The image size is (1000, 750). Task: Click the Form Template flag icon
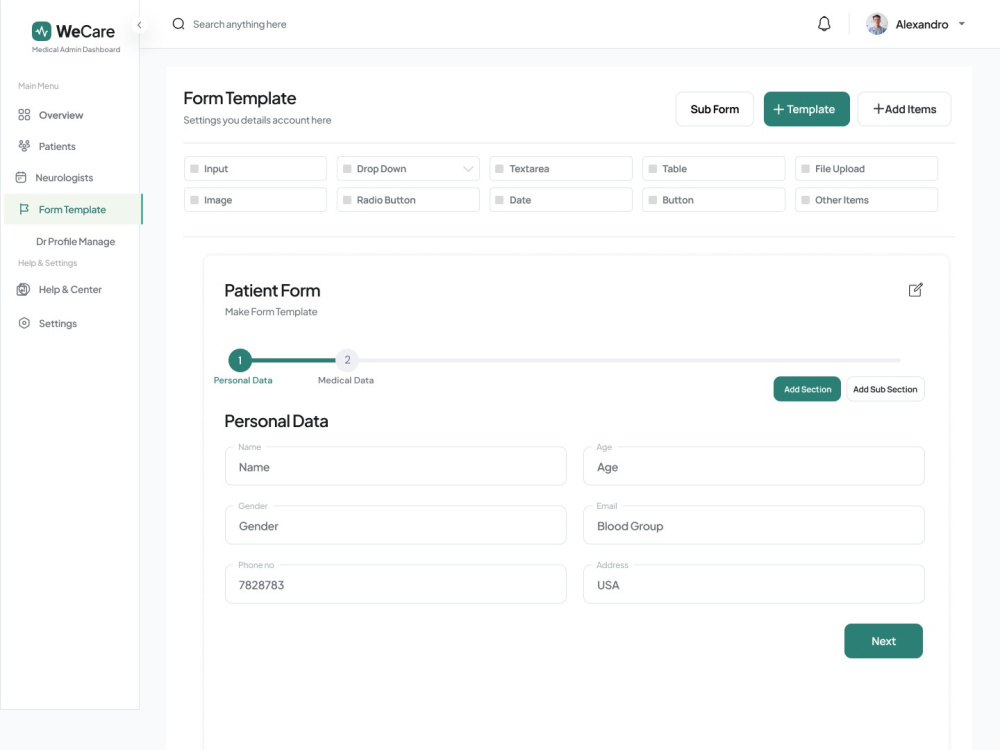pos(24,209)
